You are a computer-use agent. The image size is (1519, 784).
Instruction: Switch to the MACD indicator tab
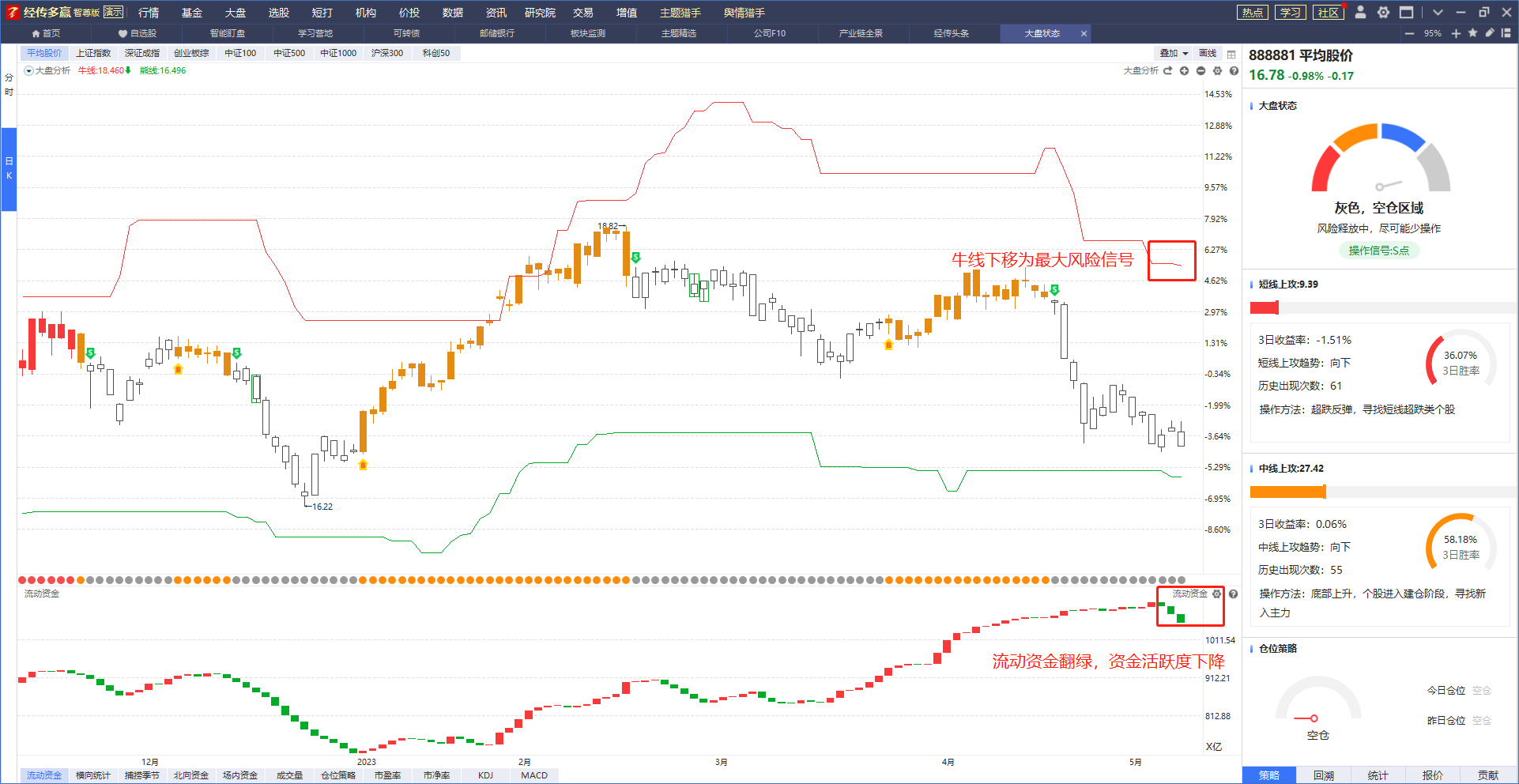point(534,775)
